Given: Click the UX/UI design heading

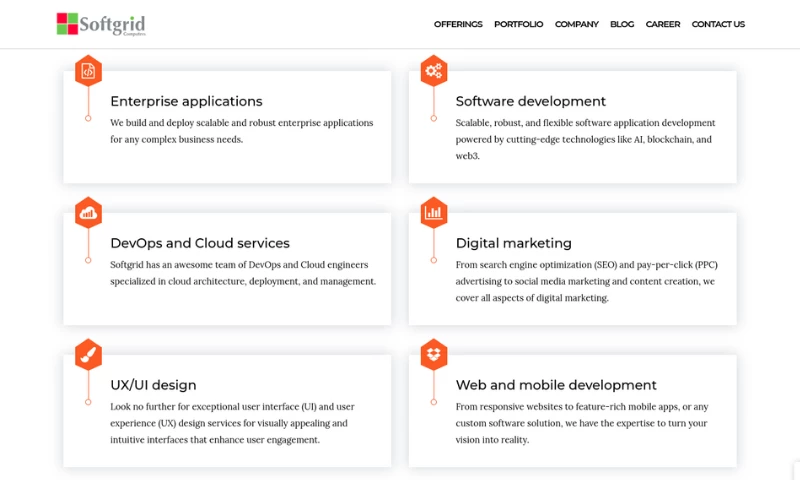Looking at the screenshot, I should click(153, 385).
